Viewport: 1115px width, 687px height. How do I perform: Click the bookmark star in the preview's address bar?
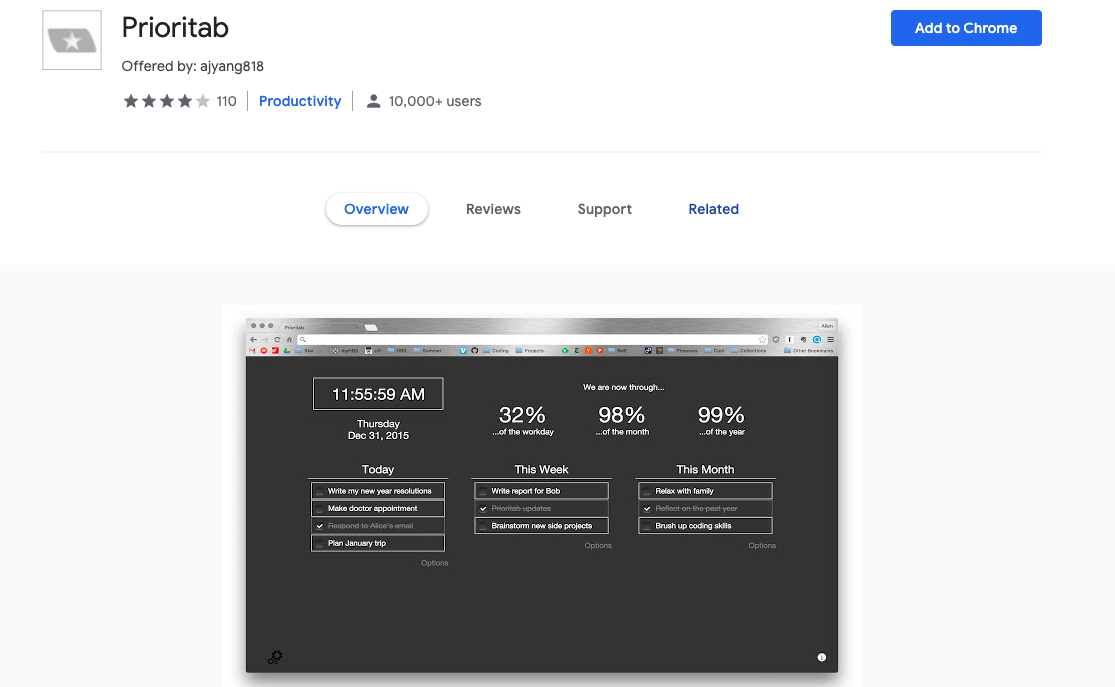(x=762, y=340)
